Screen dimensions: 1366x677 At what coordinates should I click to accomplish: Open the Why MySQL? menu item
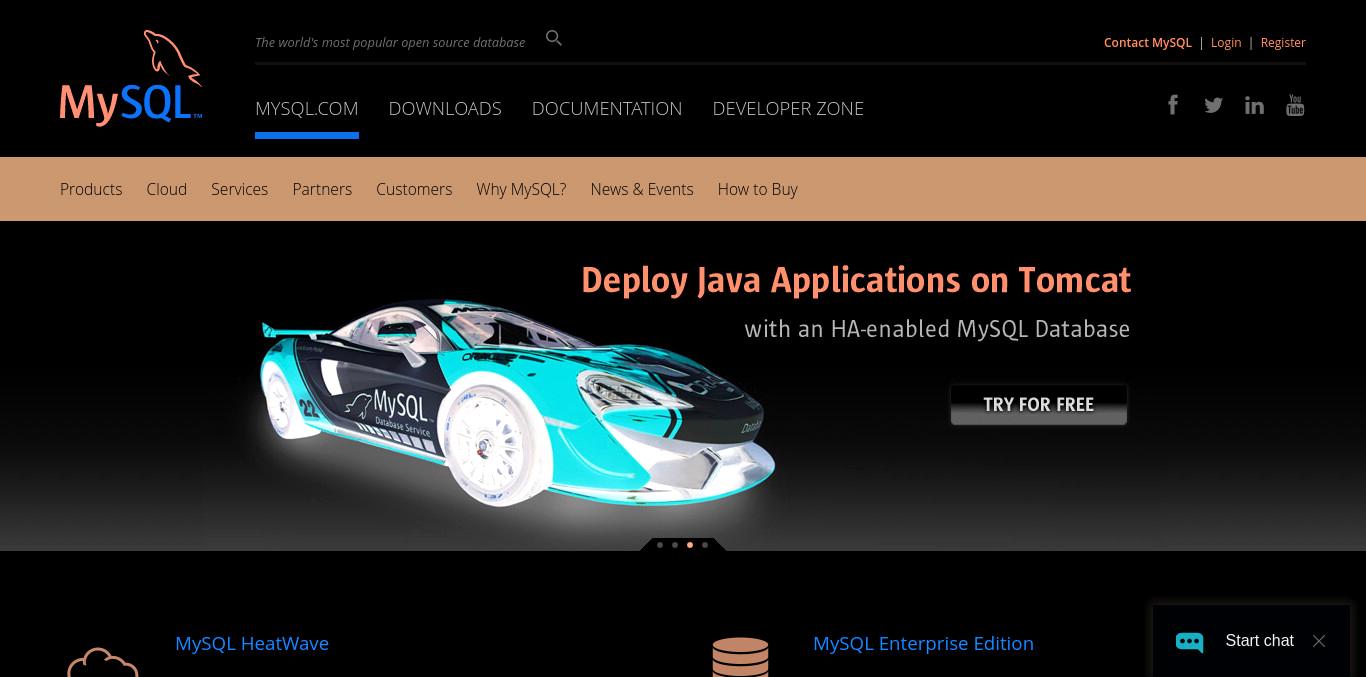coord(521,189)
